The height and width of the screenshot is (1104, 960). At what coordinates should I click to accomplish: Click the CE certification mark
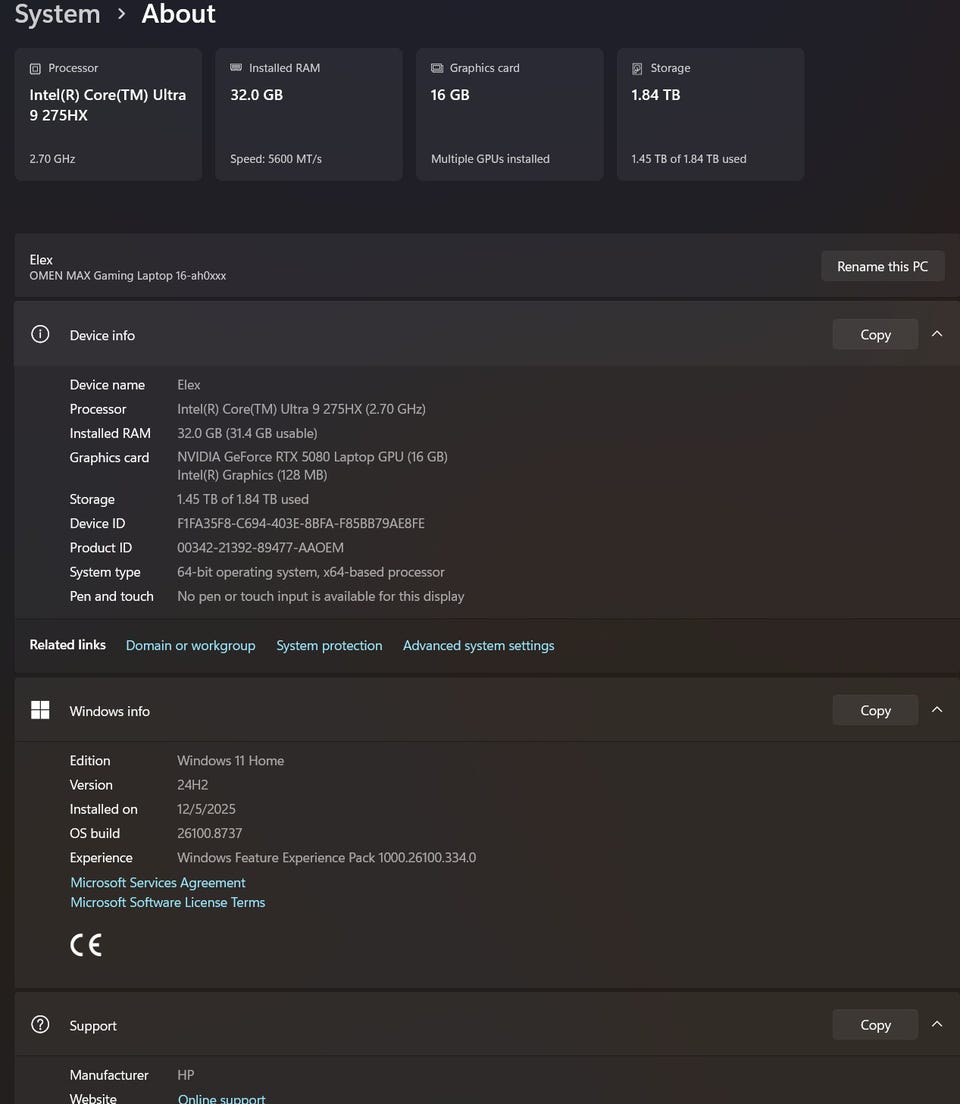coord(86,945)
